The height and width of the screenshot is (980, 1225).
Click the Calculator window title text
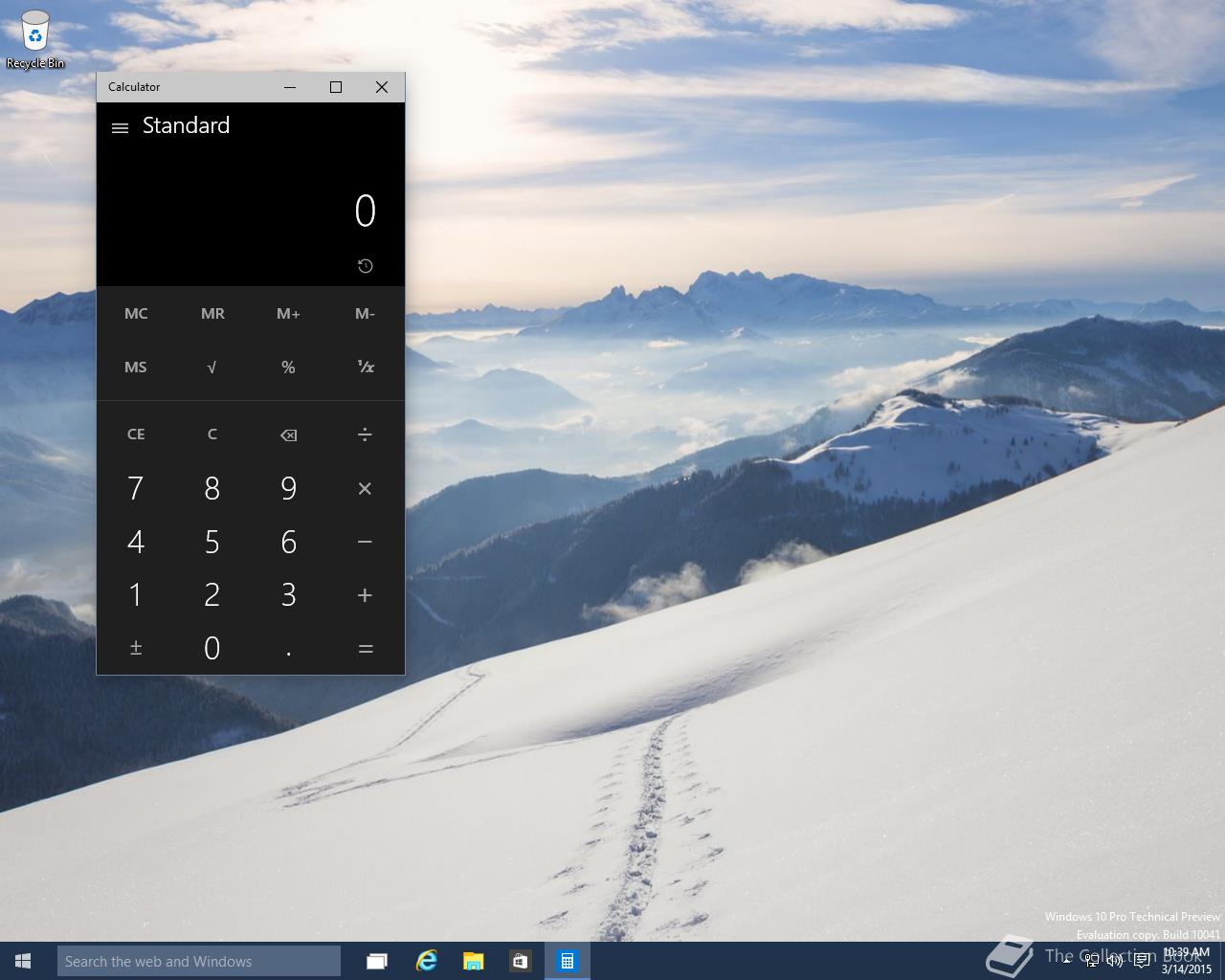pos(134,87)
